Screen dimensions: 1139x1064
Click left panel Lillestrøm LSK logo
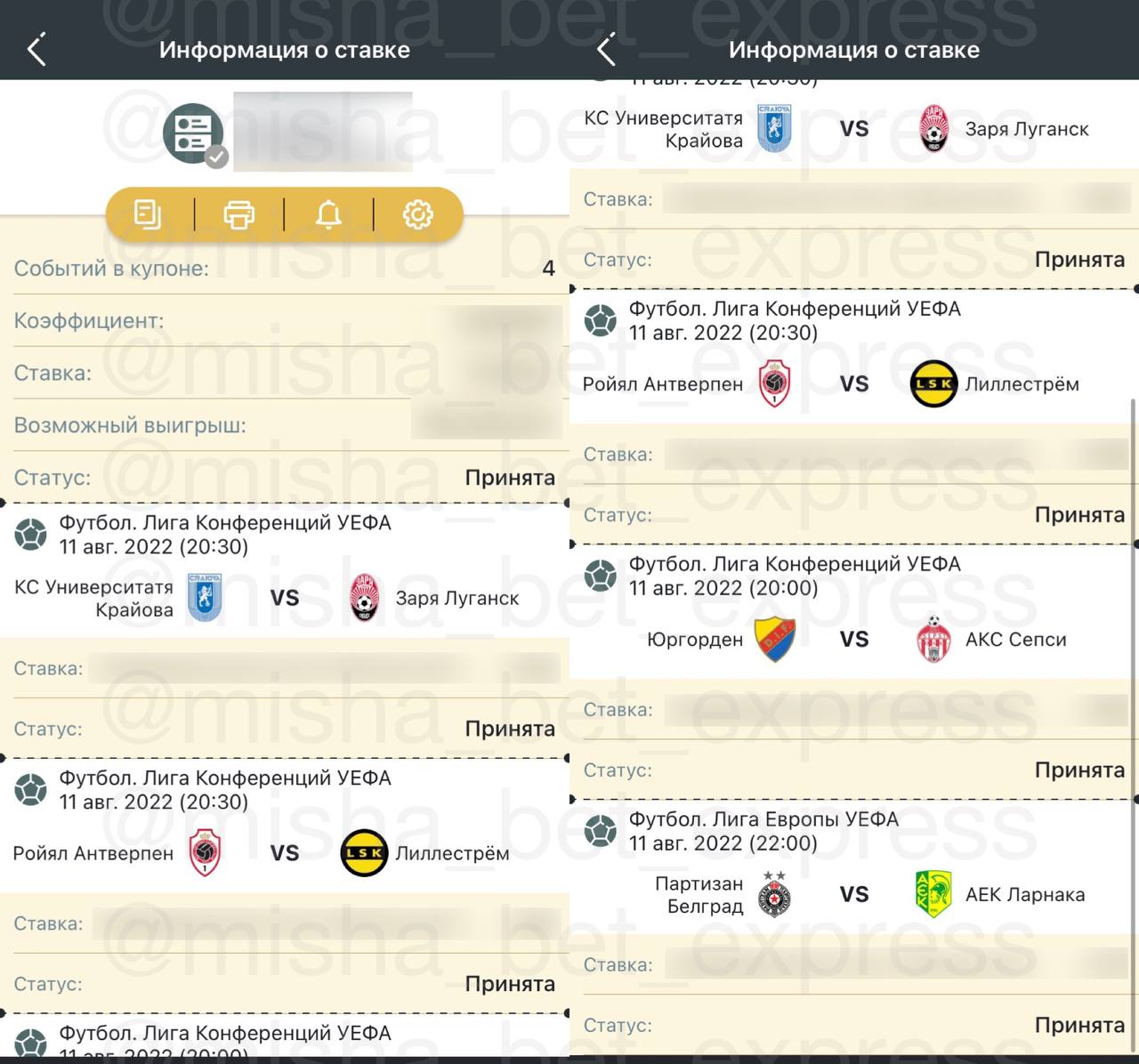(x=364, y=853)
